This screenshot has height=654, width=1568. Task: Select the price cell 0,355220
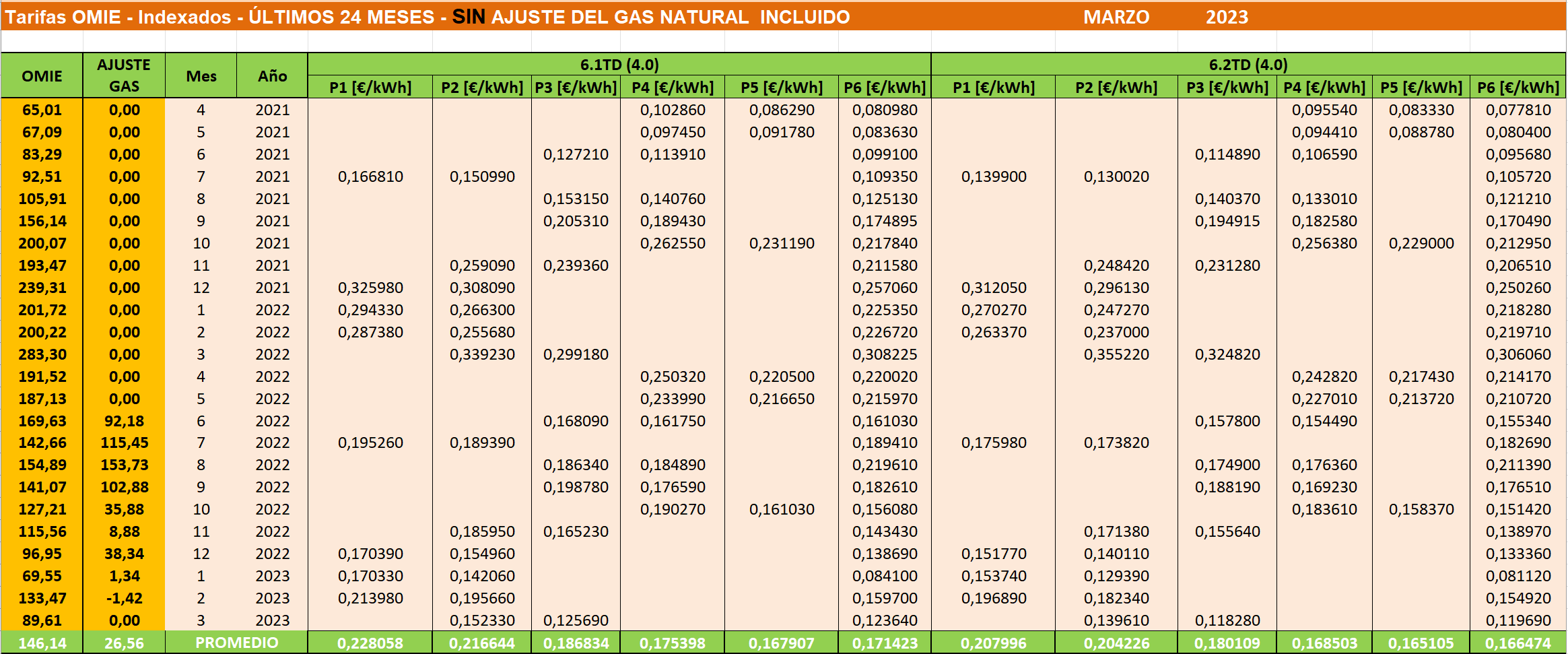1116,354
